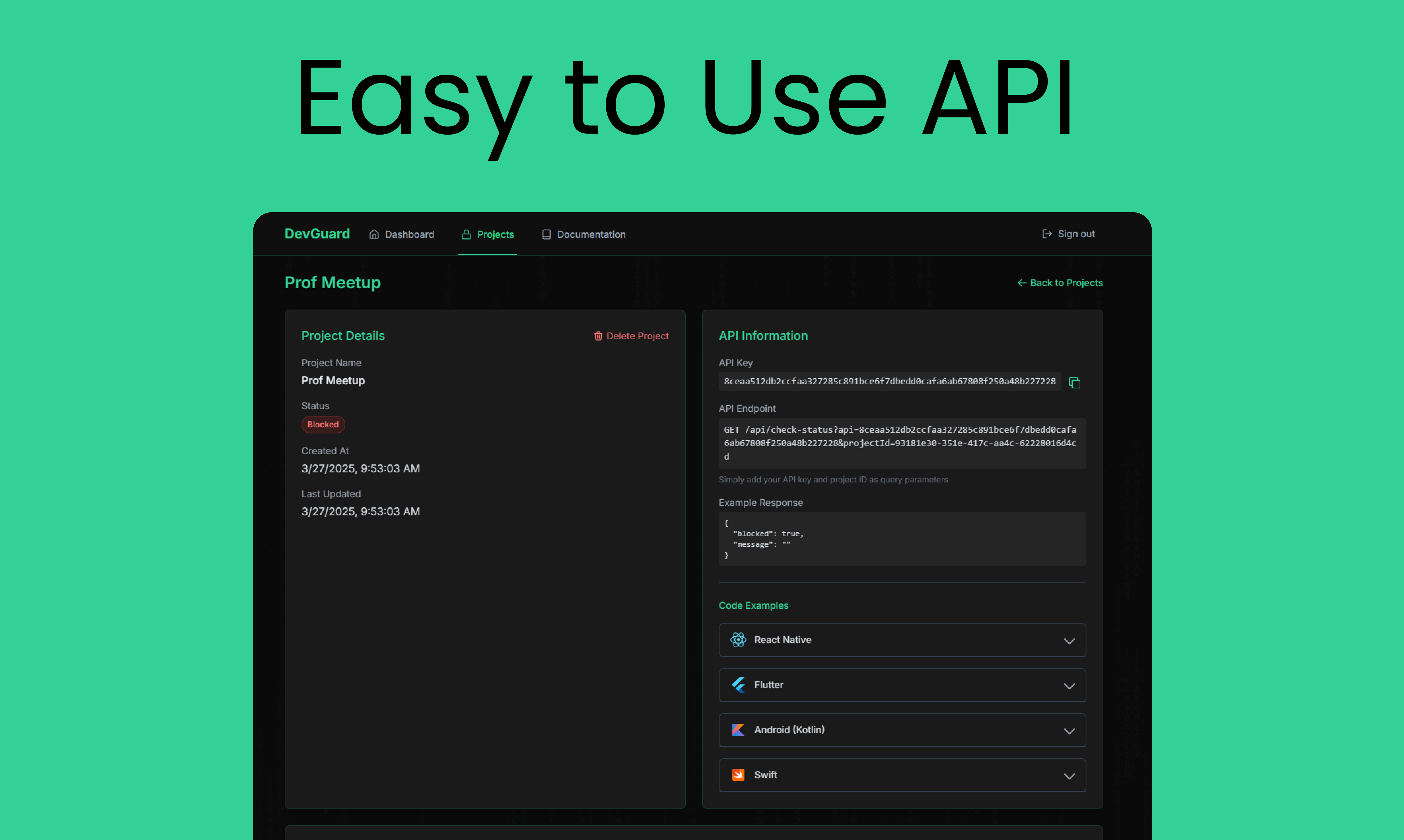Screen dimensions: 1404x840
Task: Switch to the Projects tab
Action: coord(488,234)
